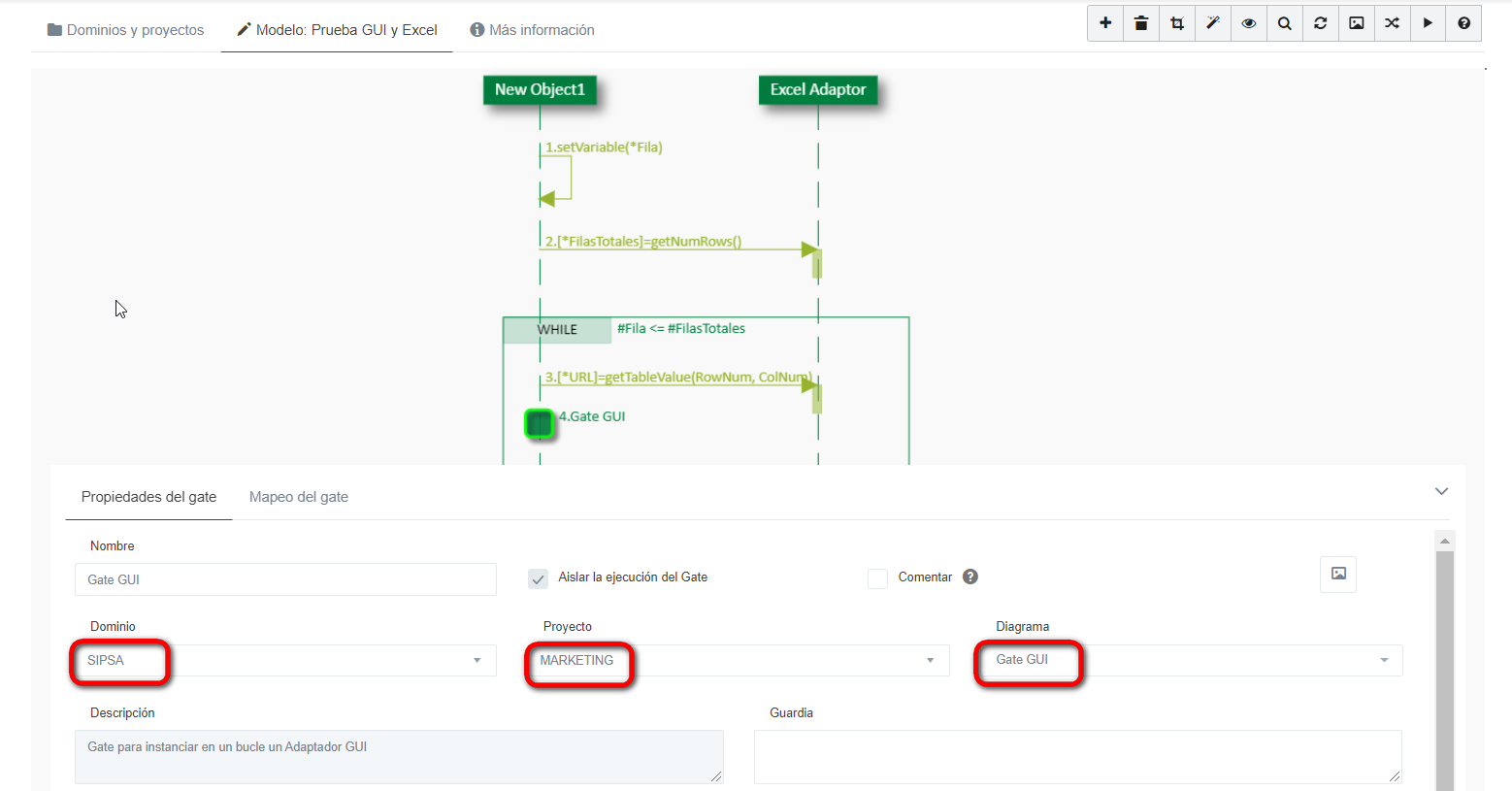Viewport: 1512px width, 791px height.
Task: Click the trash delete toolbar icon
Action: pos(1141,23)
